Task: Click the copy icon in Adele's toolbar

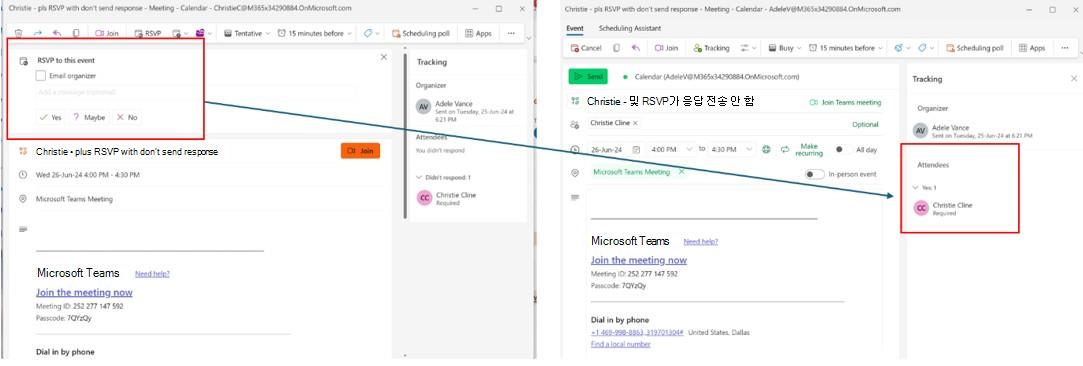Action: tap(616, 48)
